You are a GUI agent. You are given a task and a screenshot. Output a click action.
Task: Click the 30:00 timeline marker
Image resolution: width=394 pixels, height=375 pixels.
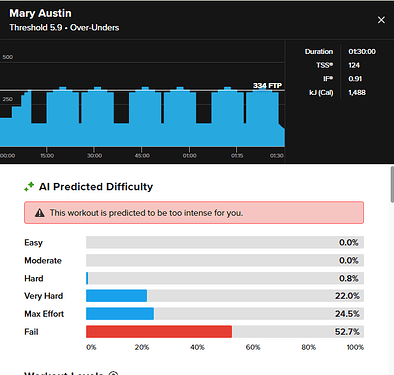95,156
